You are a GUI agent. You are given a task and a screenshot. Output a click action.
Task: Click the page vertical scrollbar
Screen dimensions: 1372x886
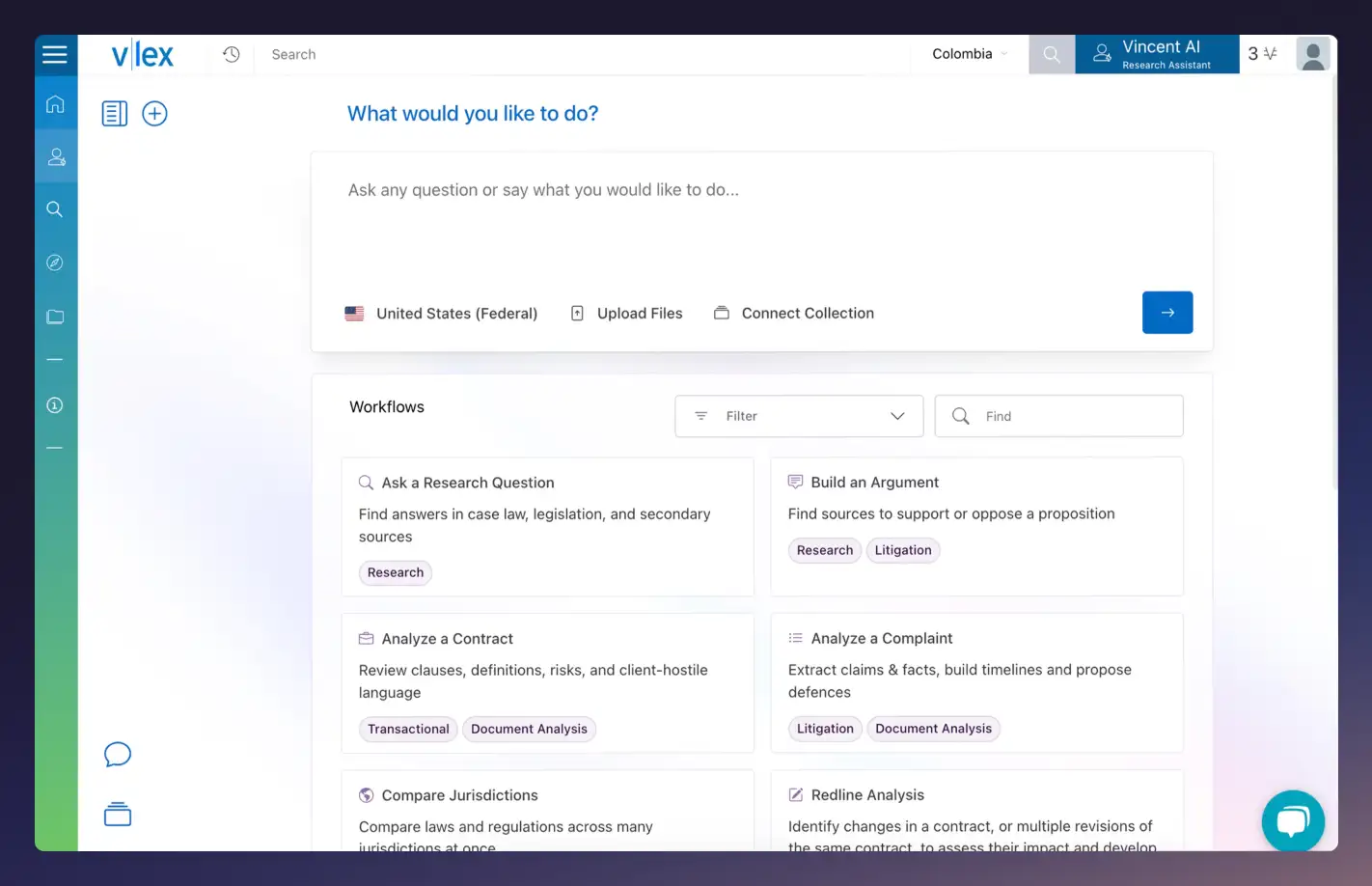(1334, 280)
